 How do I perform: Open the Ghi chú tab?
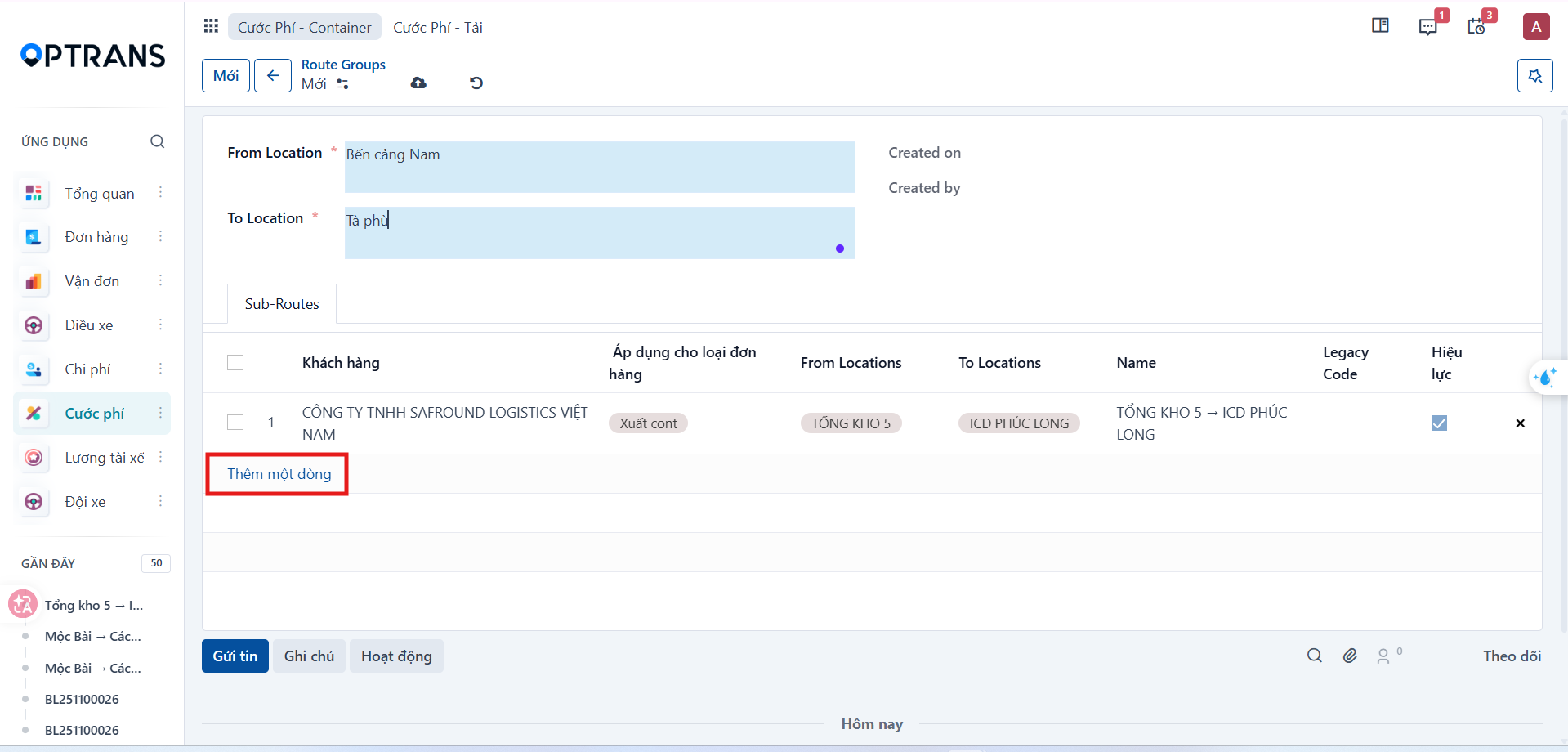coord(309,656)
